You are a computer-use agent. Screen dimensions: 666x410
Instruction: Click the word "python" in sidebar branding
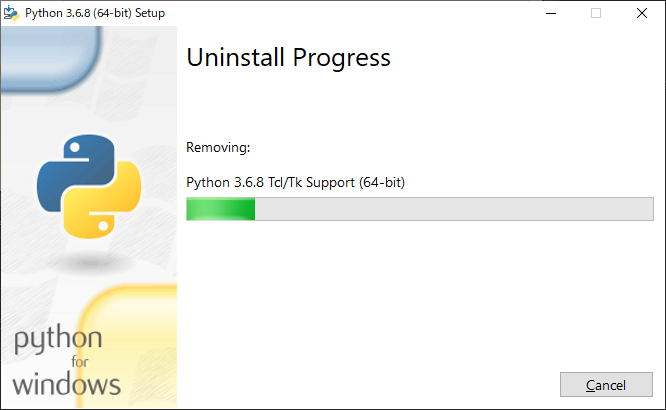coord(58,341)
